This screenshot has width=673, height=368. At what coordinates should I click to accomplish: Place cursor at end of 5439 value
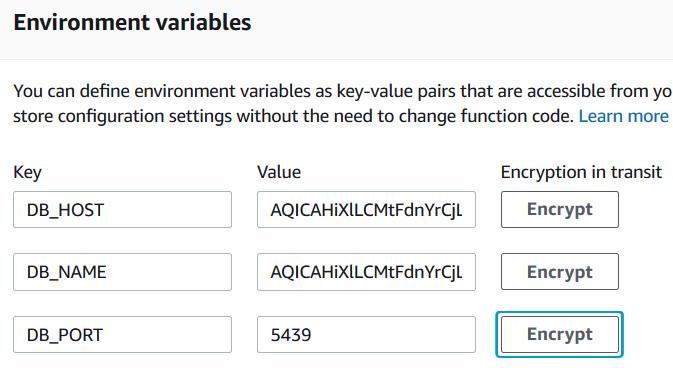click(x=312, y=335)
